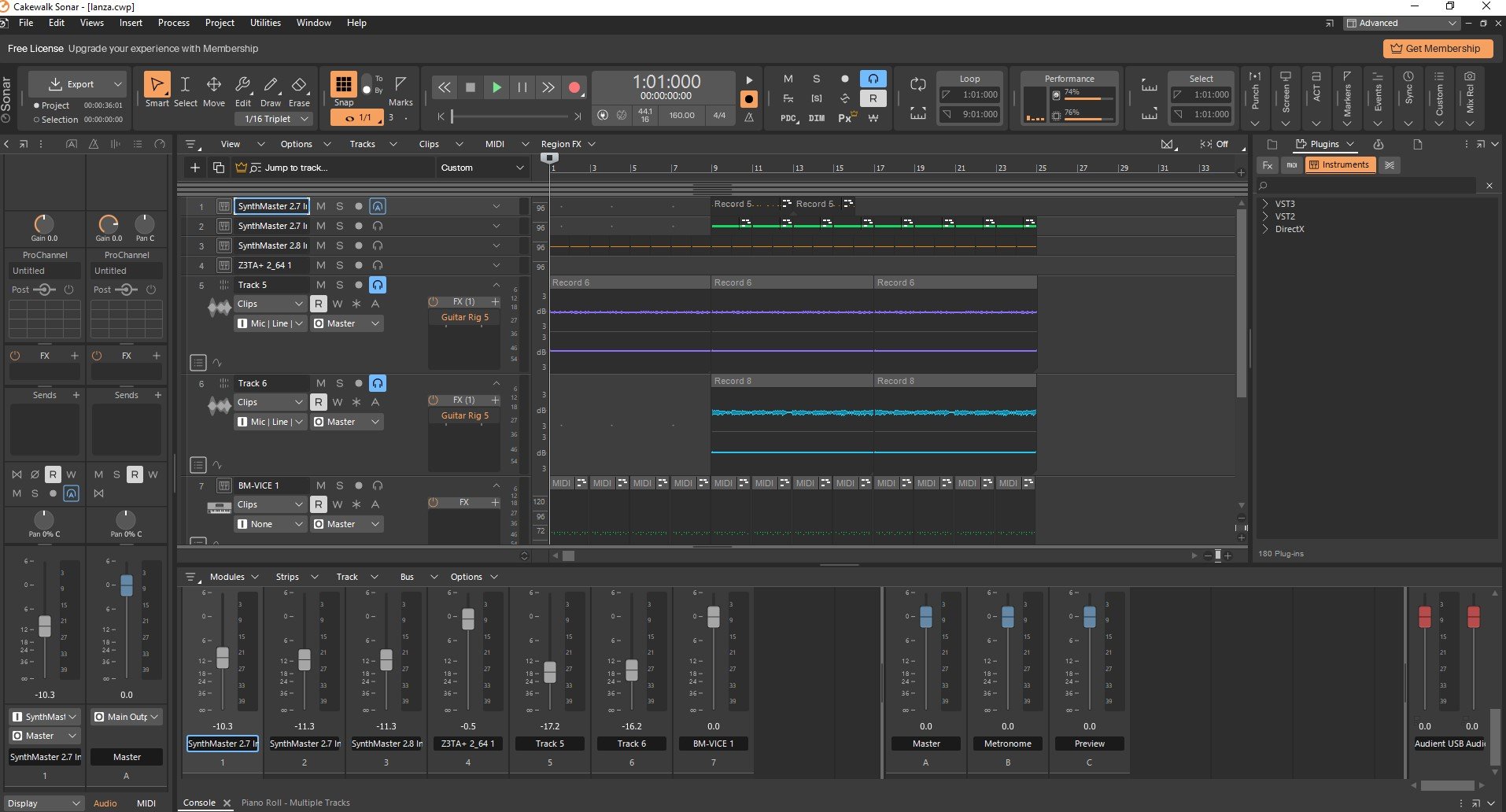Open the 1/16 Triplet snap resolution dropdown
This screenshot has height=812, width=1506.
274,119
